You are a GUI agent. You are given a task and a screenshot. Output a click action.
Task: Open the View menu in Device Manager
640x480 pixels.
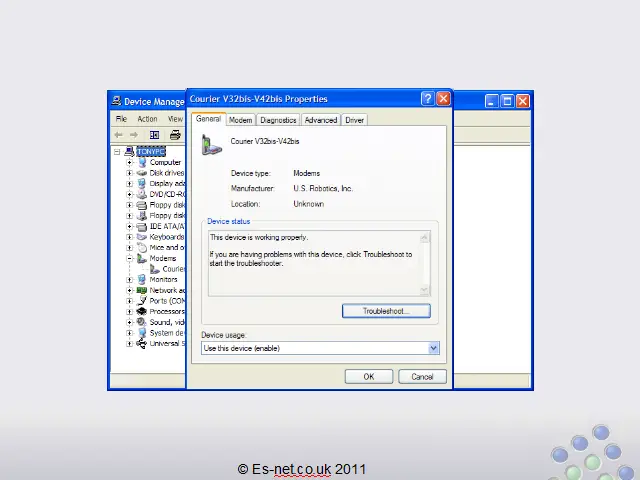click(x=175, y=119)
